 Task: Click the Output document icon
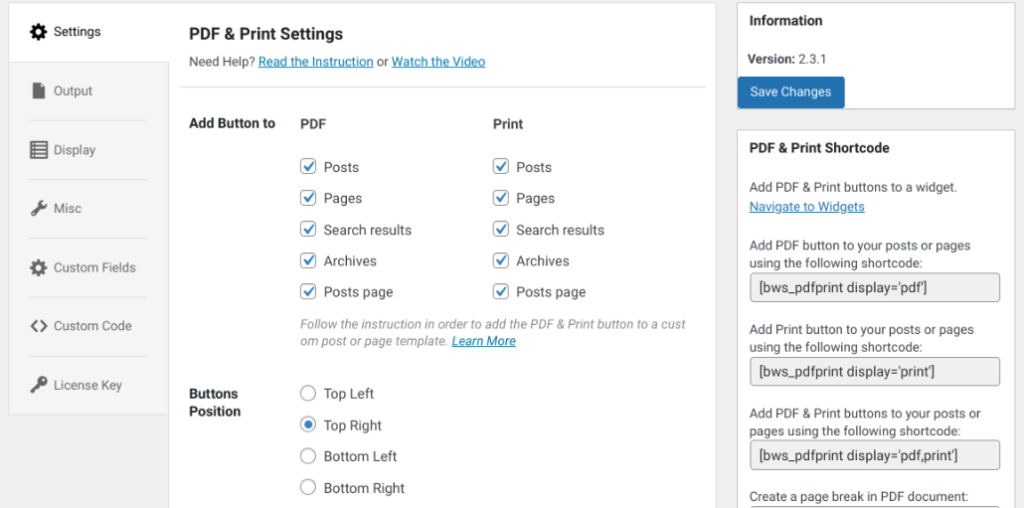(x=39, y=91)
